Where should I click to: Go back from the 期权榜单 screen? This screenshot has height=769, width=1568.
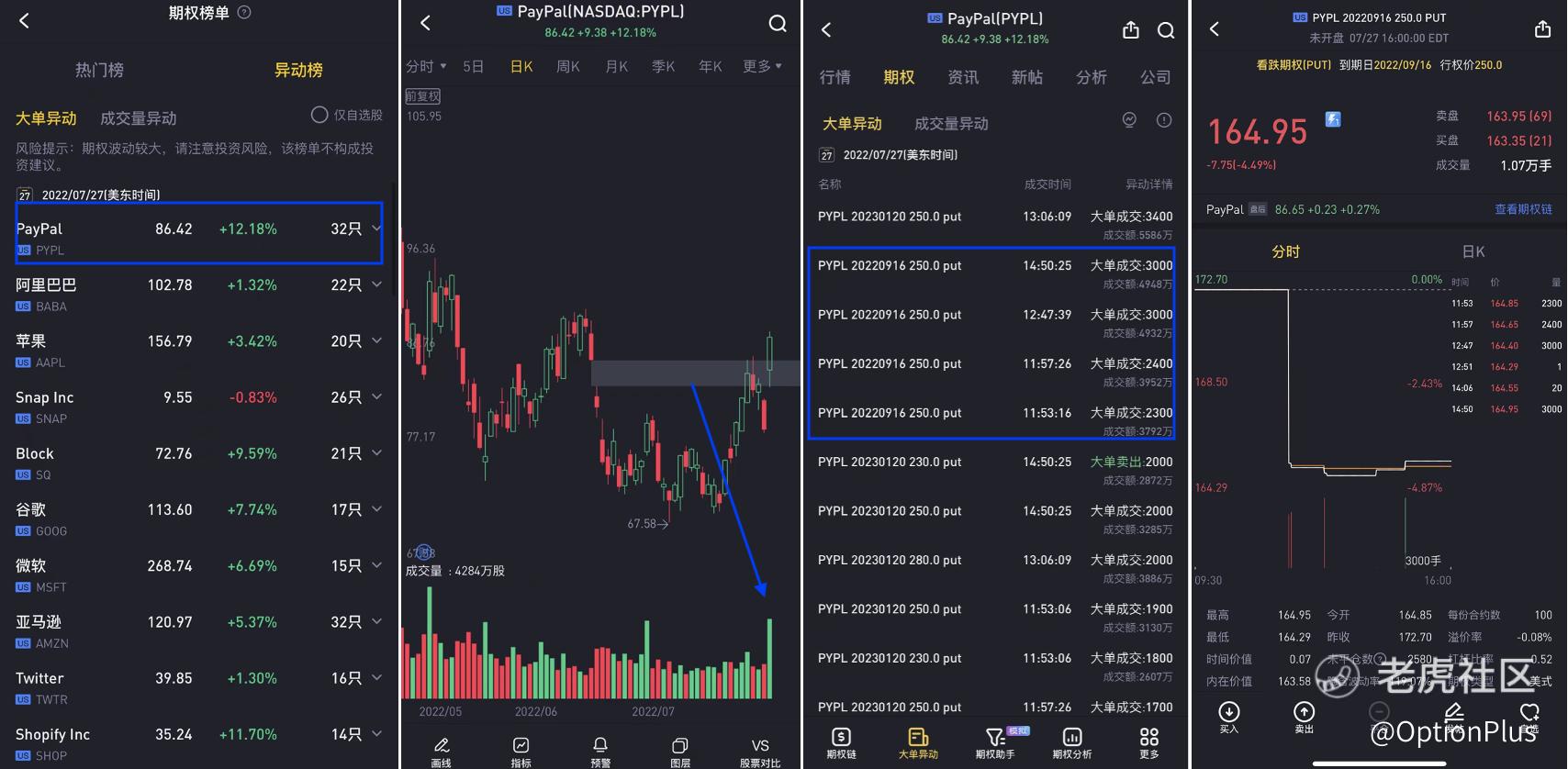(25, 20)
